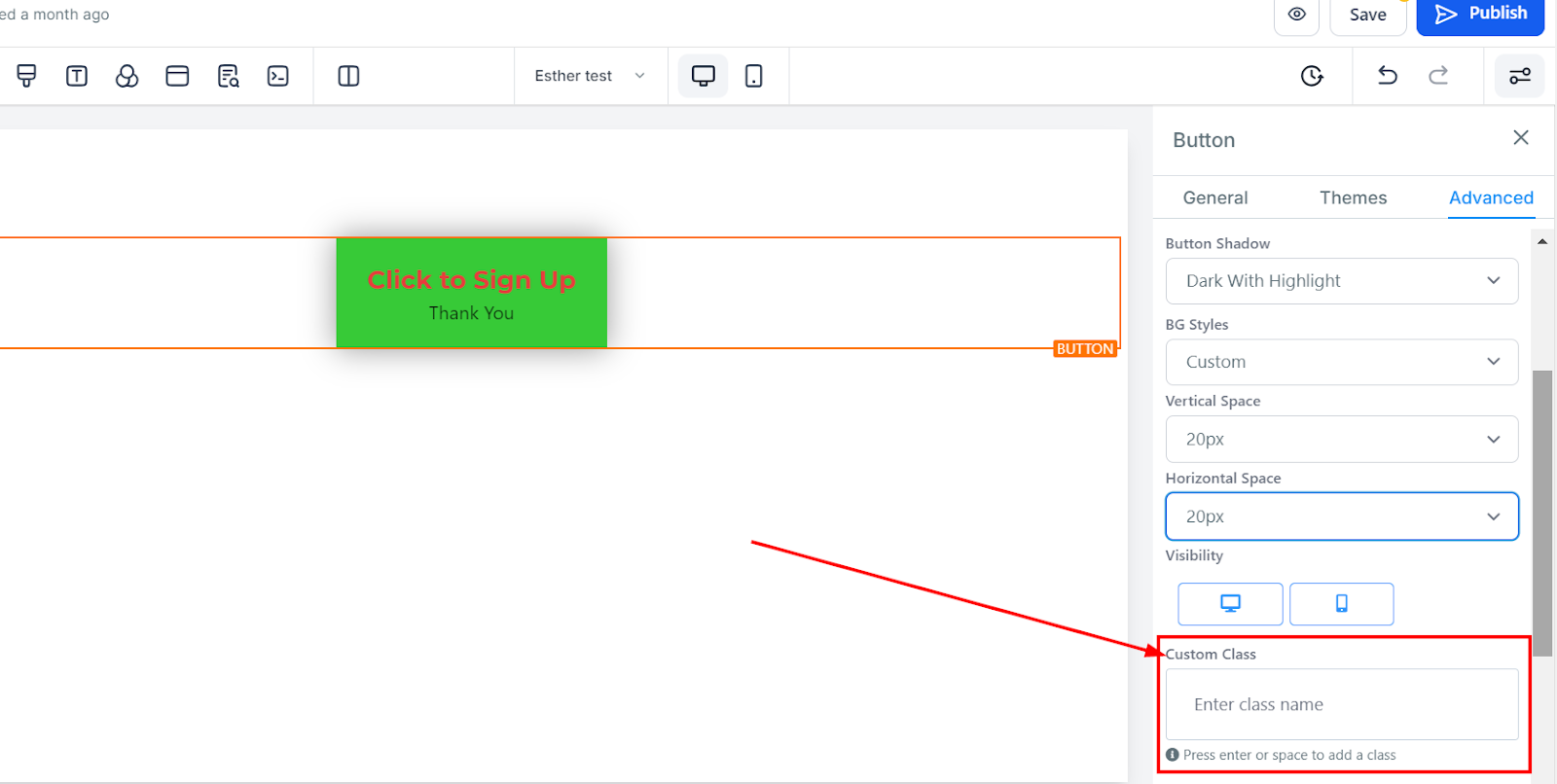Redo the last change

(x=1438, y=76)
